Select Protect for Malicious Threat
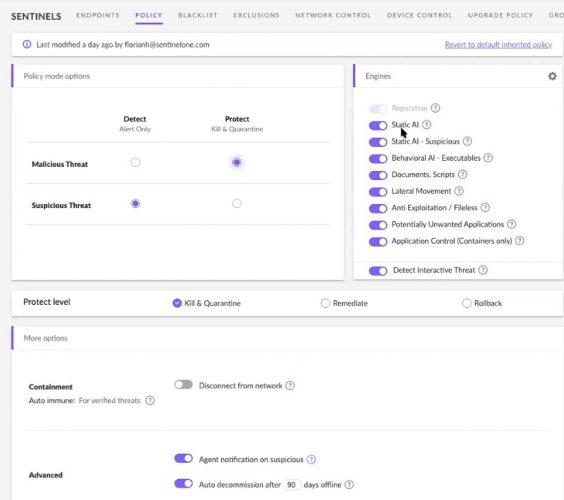 tap(236, 162)
